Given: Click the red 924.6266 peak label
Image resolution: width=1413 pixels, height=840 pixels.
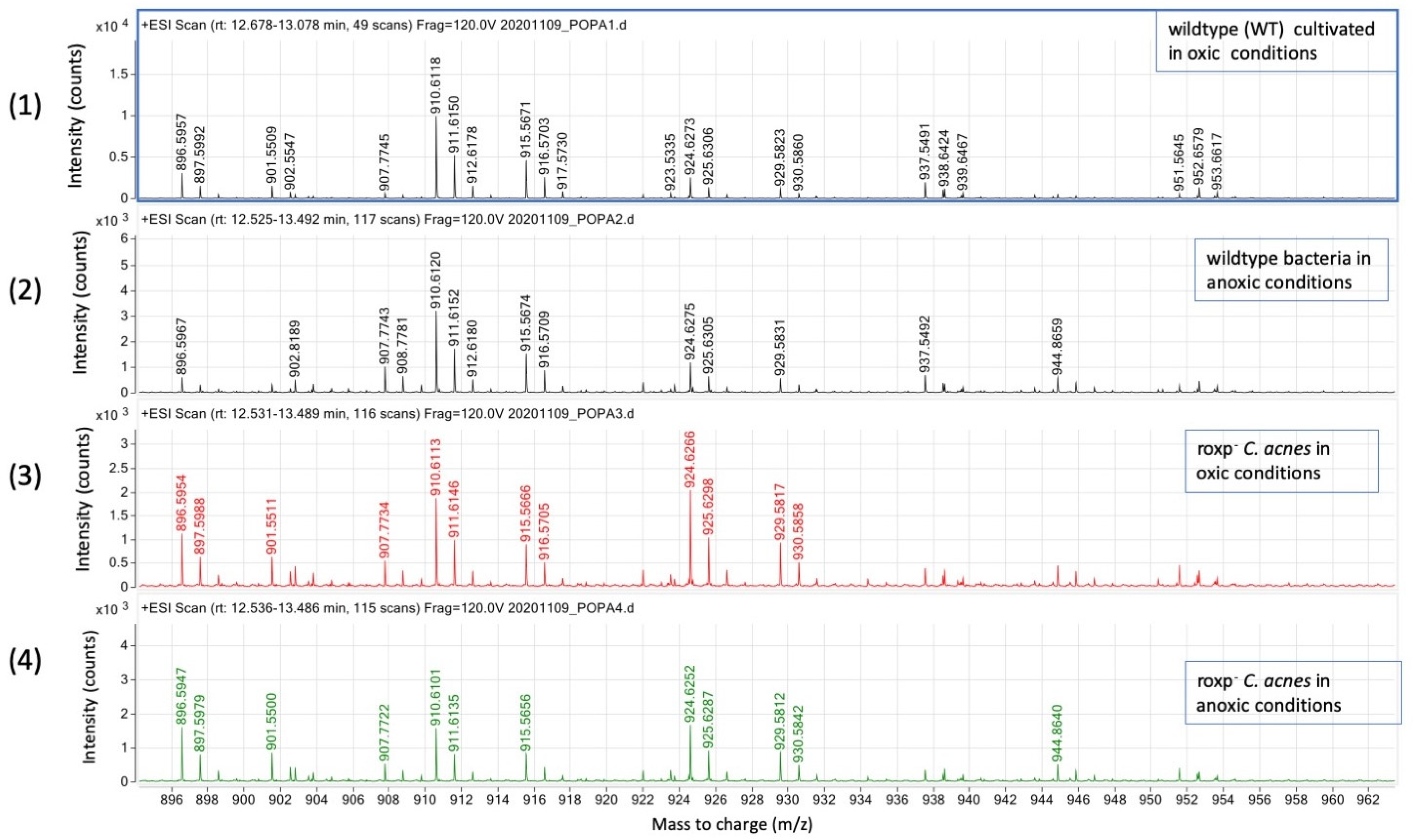Looking at the screenshot, I should (x=690, y=460).
